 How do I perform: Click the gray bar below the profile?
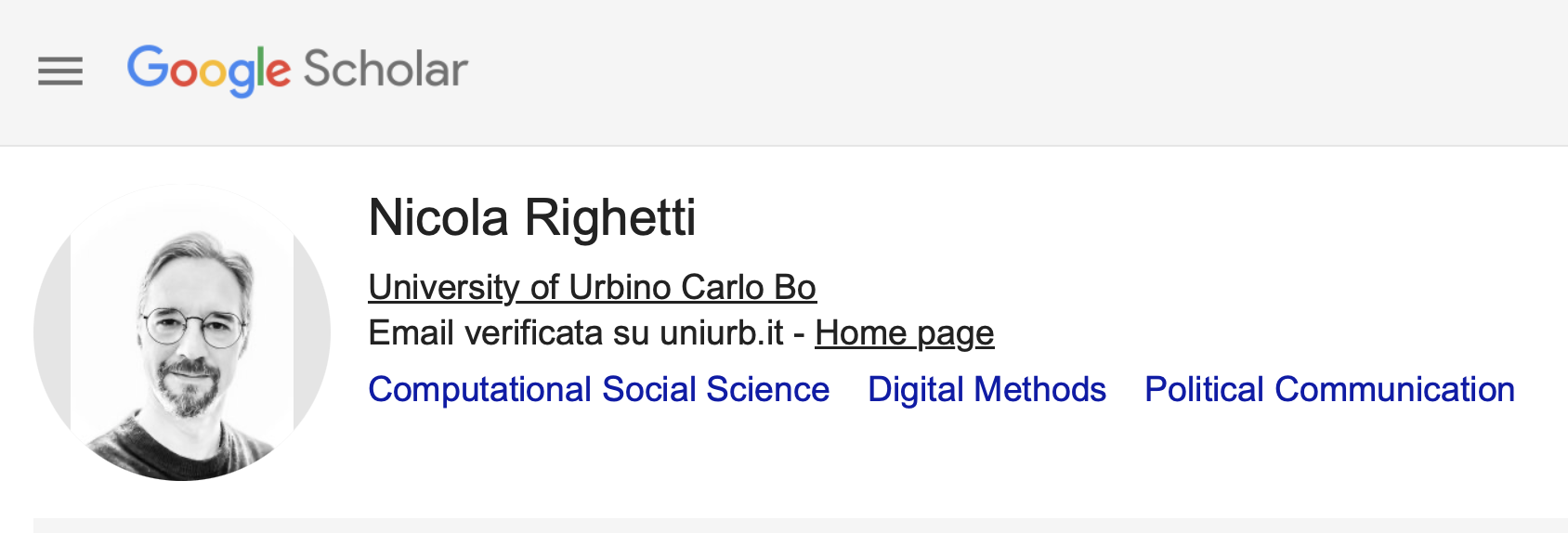799,526
